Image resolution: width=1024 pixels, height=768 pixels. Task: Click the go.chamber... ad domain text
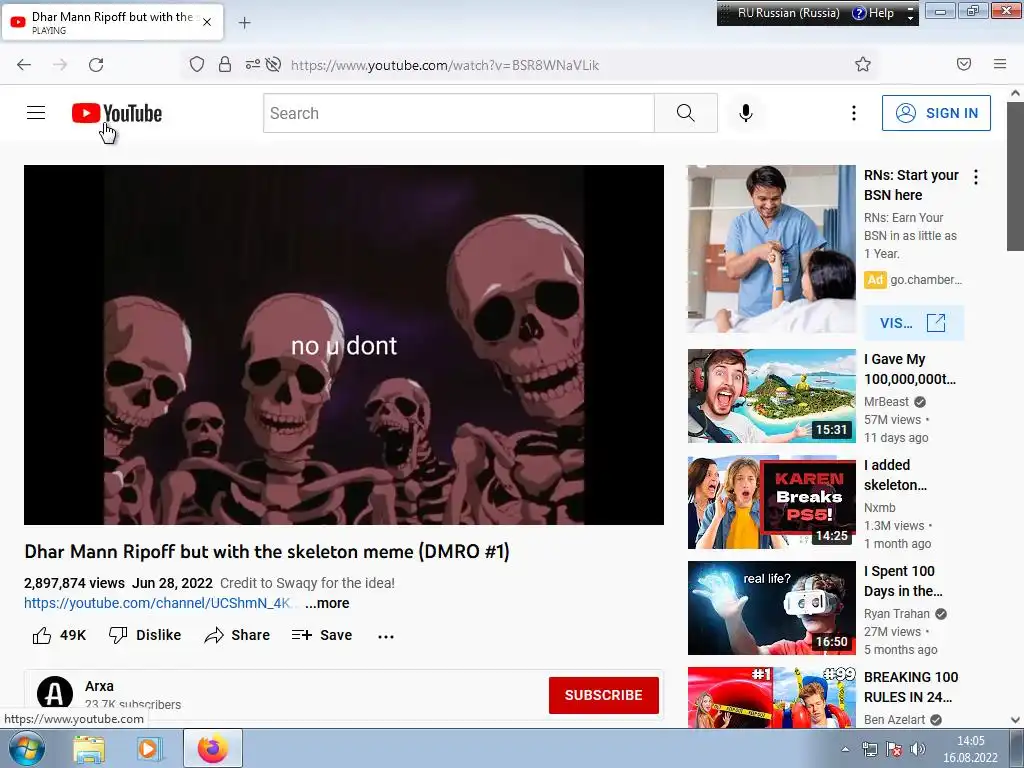coord(926,280)
